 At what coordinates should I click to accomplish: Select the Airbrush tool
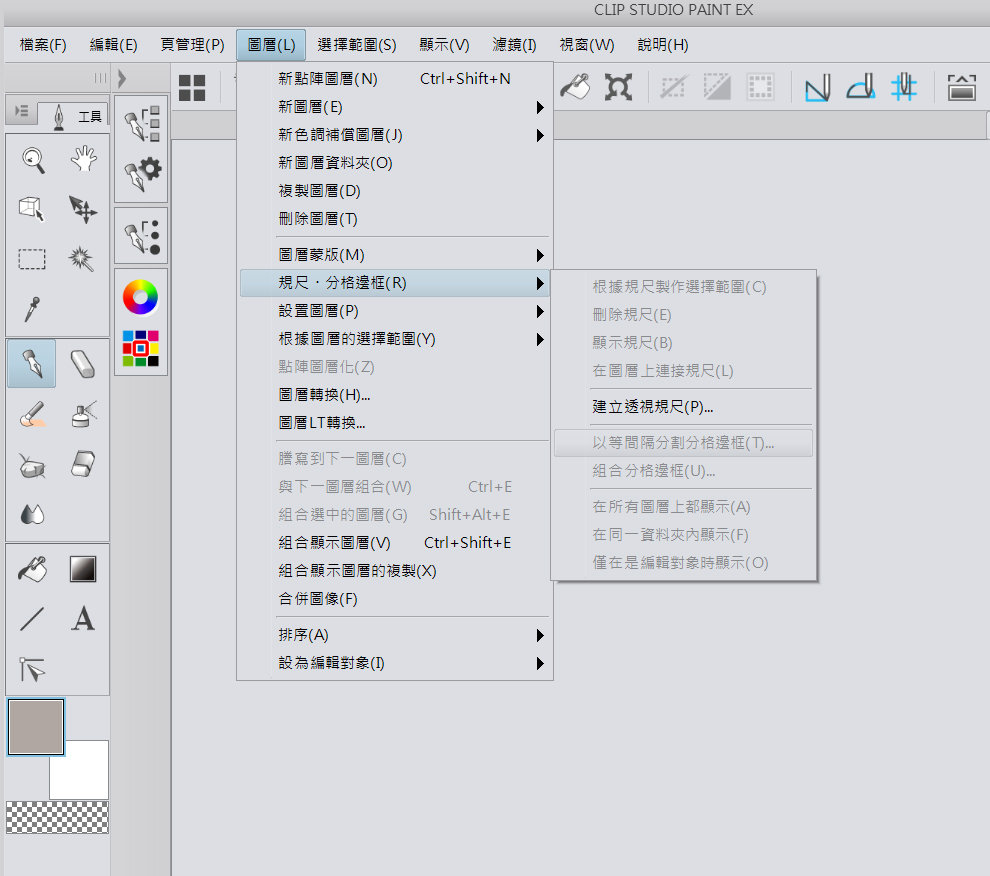(x=83, y=414)
